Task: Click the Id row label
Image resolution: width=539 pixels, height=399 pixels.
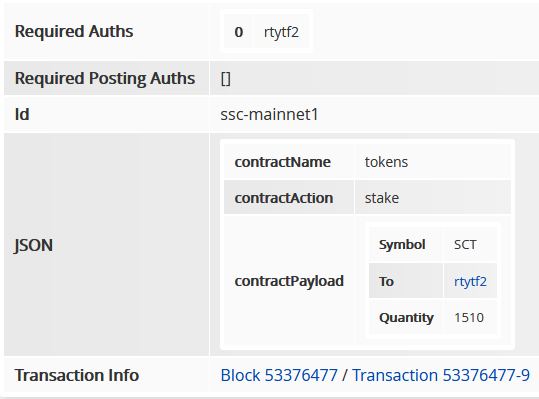Action: (22, 114)
